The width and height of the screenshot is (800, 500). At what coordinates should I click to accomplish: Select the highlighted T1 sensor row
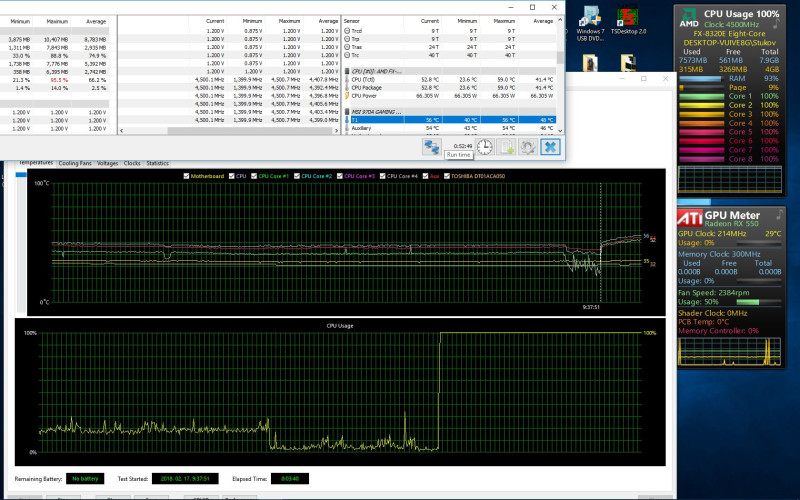click(x=450, y=119)
